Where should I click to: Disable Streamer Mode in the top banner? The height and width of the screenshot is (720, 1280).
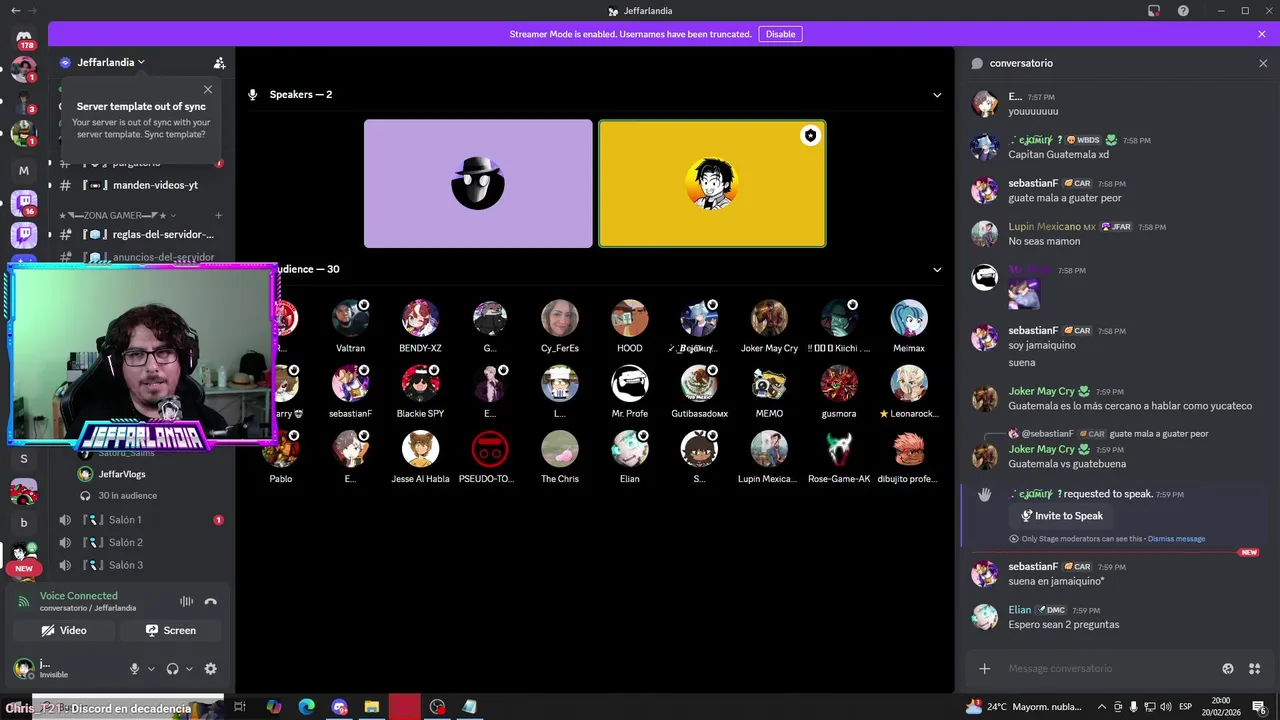click(x=780, y=34)
